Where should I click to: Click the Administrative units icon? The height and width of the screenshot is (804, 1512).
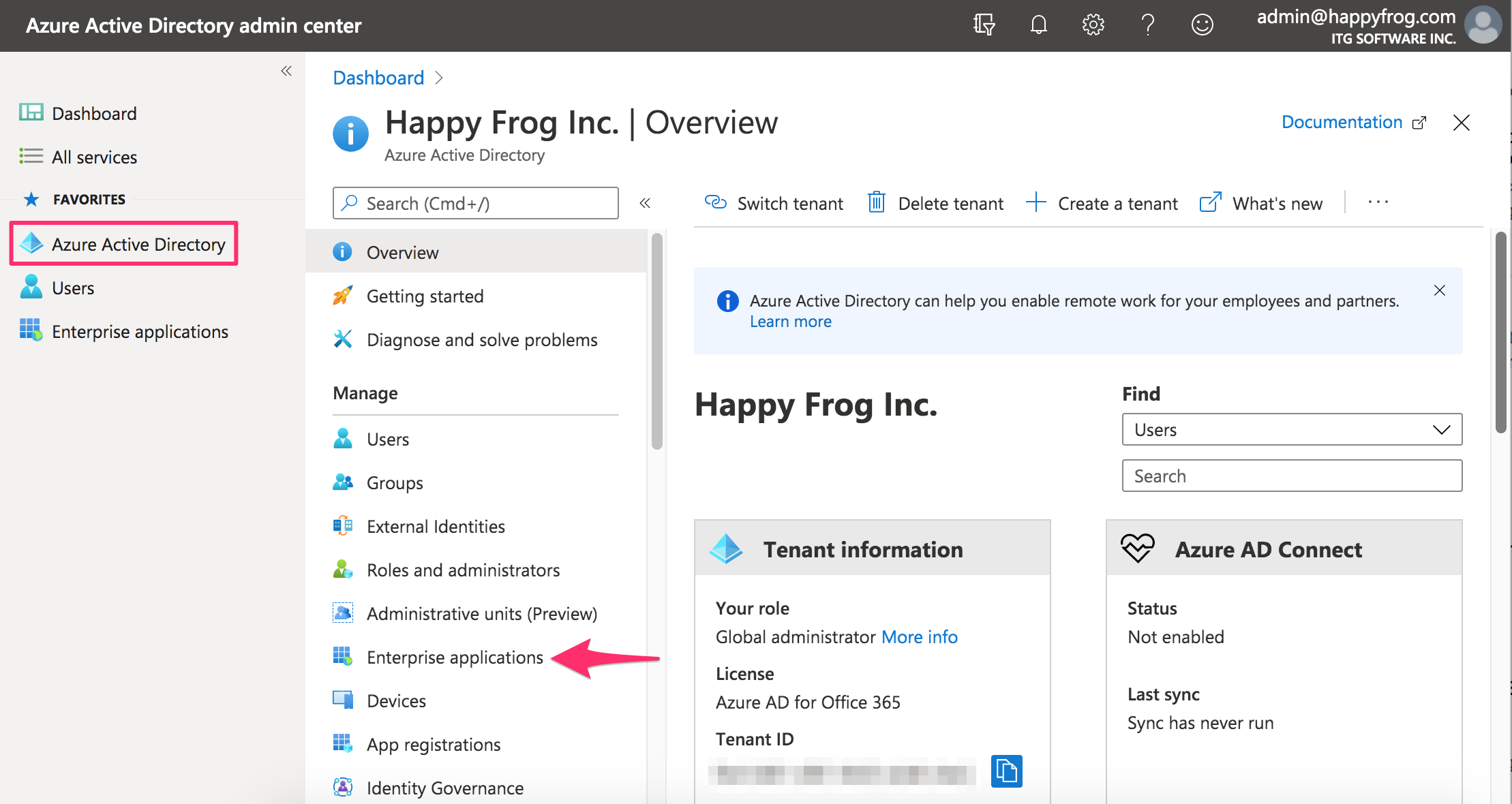point(342,613)
